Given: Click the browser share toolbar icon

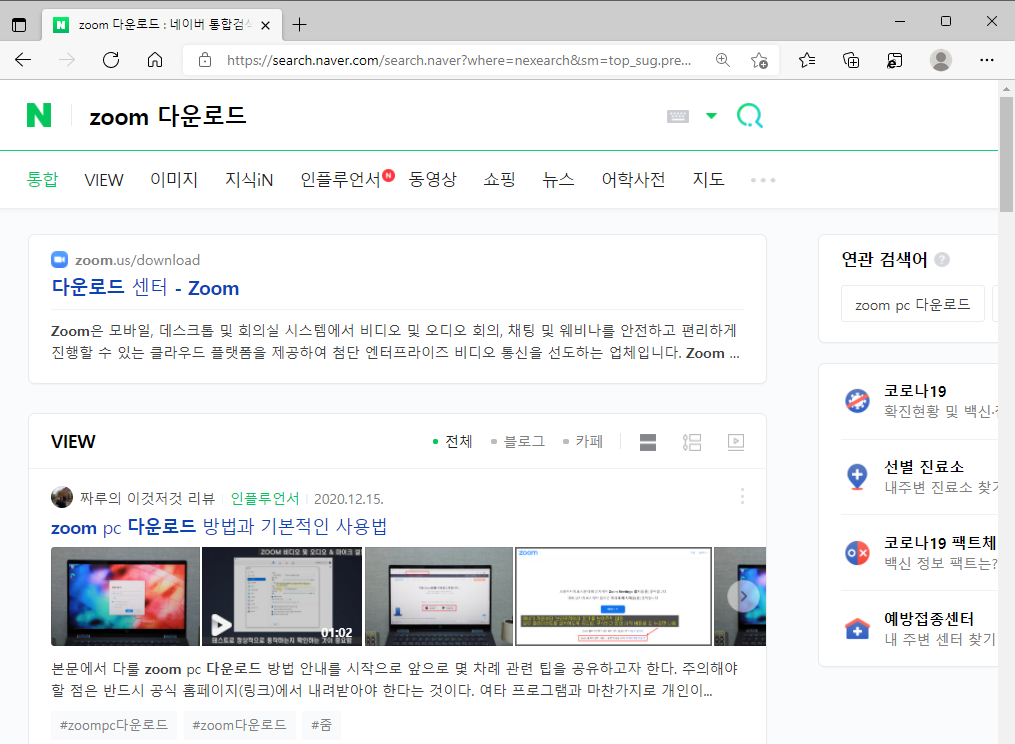Looking at the screenshot, I should pyautogui.click(x=895, y=60).
